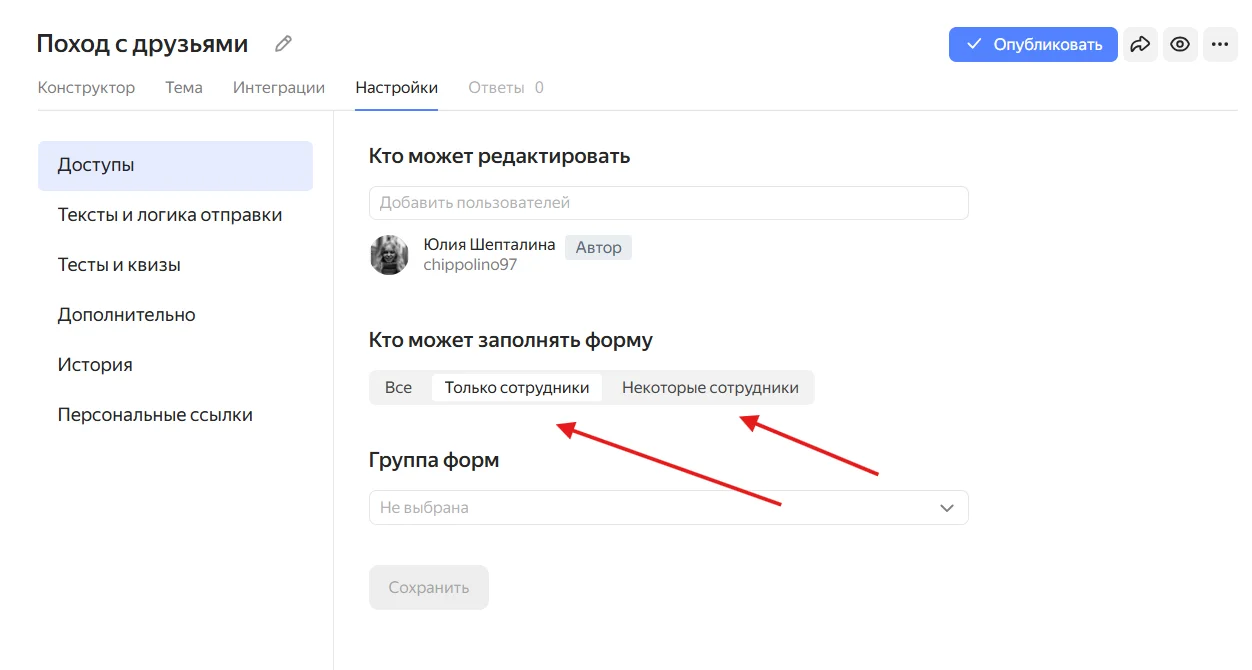Screen dimensions: 1252x670
Task: Click Юлия Шепталина's avatar picture
Action: pos(389,255)
